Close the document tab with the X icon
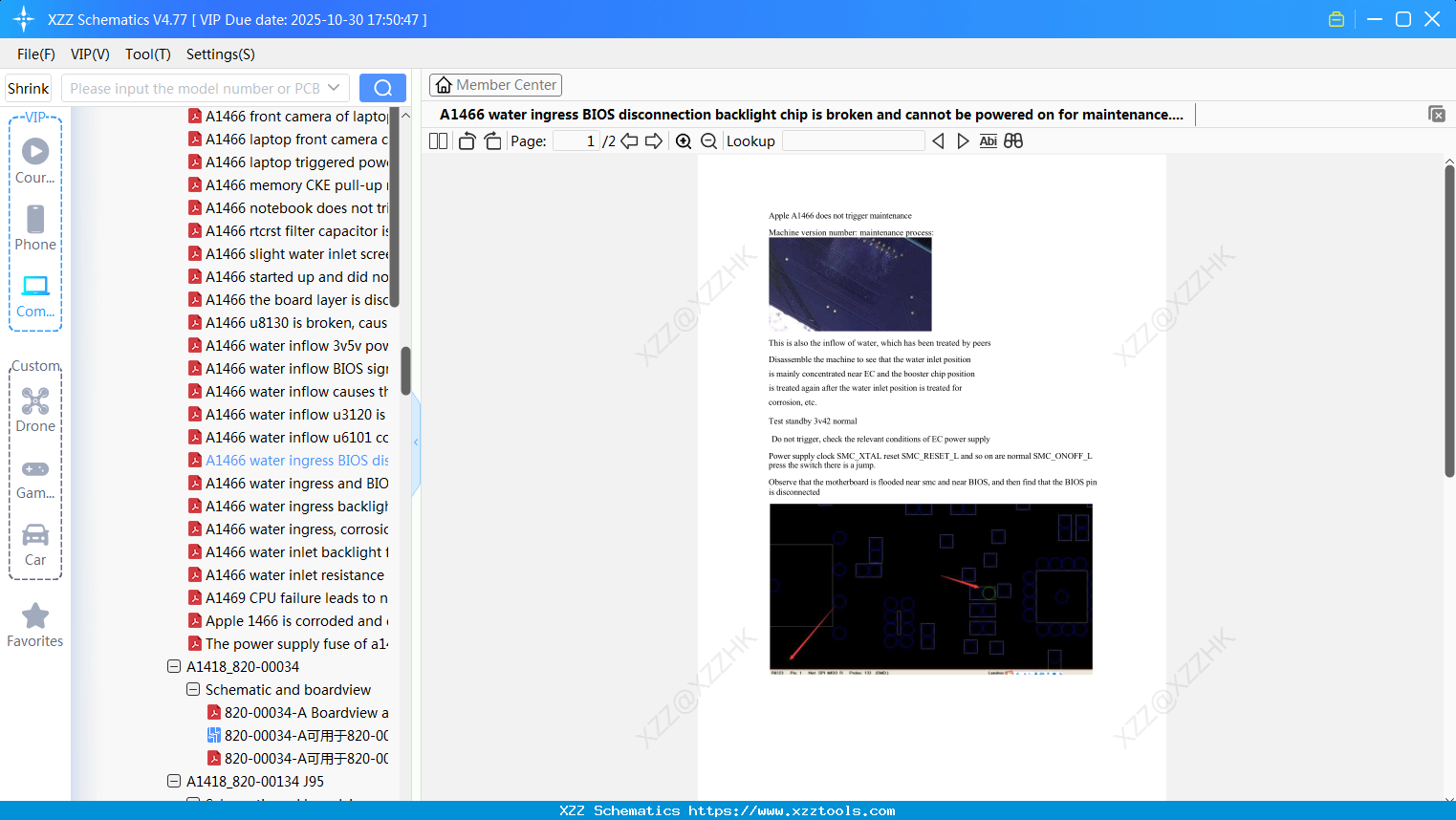 [x=1437, y=114]
